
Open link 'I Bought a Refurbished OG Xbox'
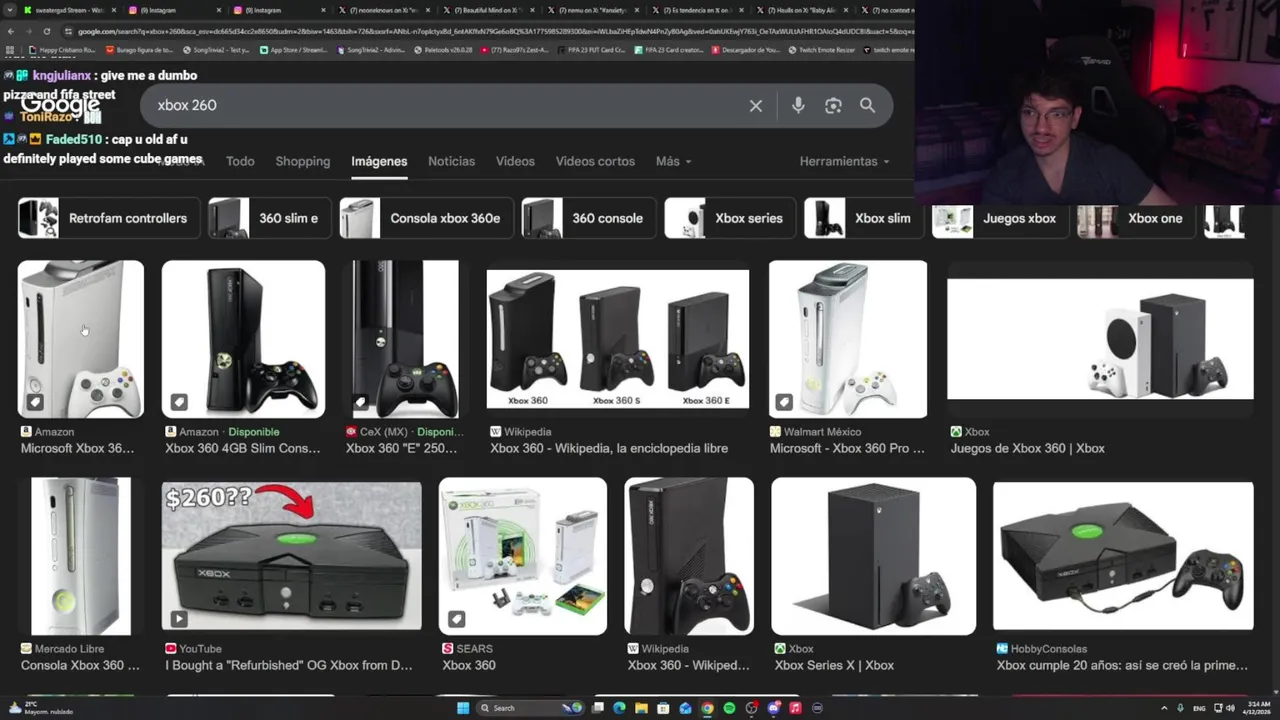pos(289,665)
